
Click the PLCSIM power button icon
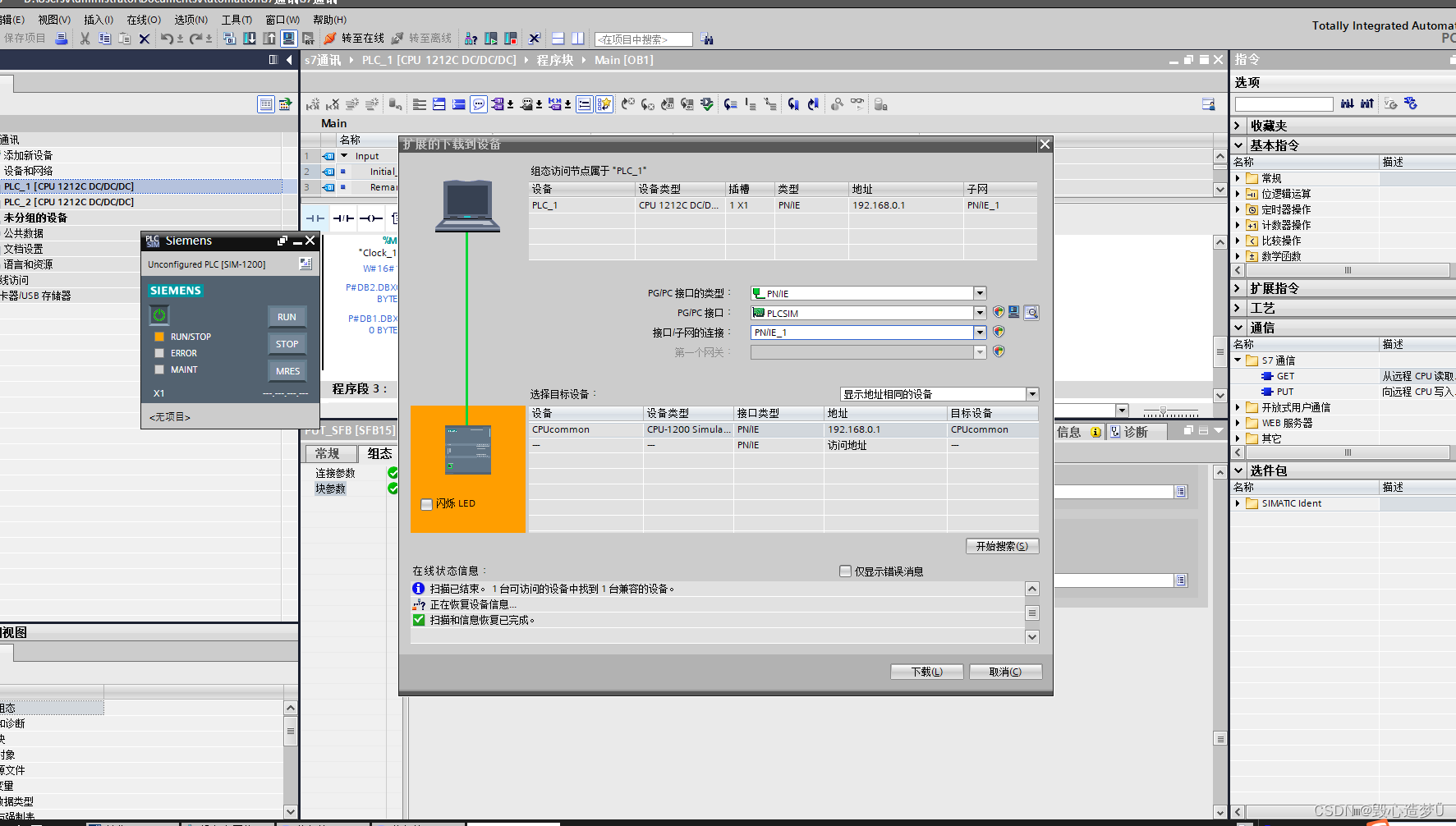click(x=159, y=315)
